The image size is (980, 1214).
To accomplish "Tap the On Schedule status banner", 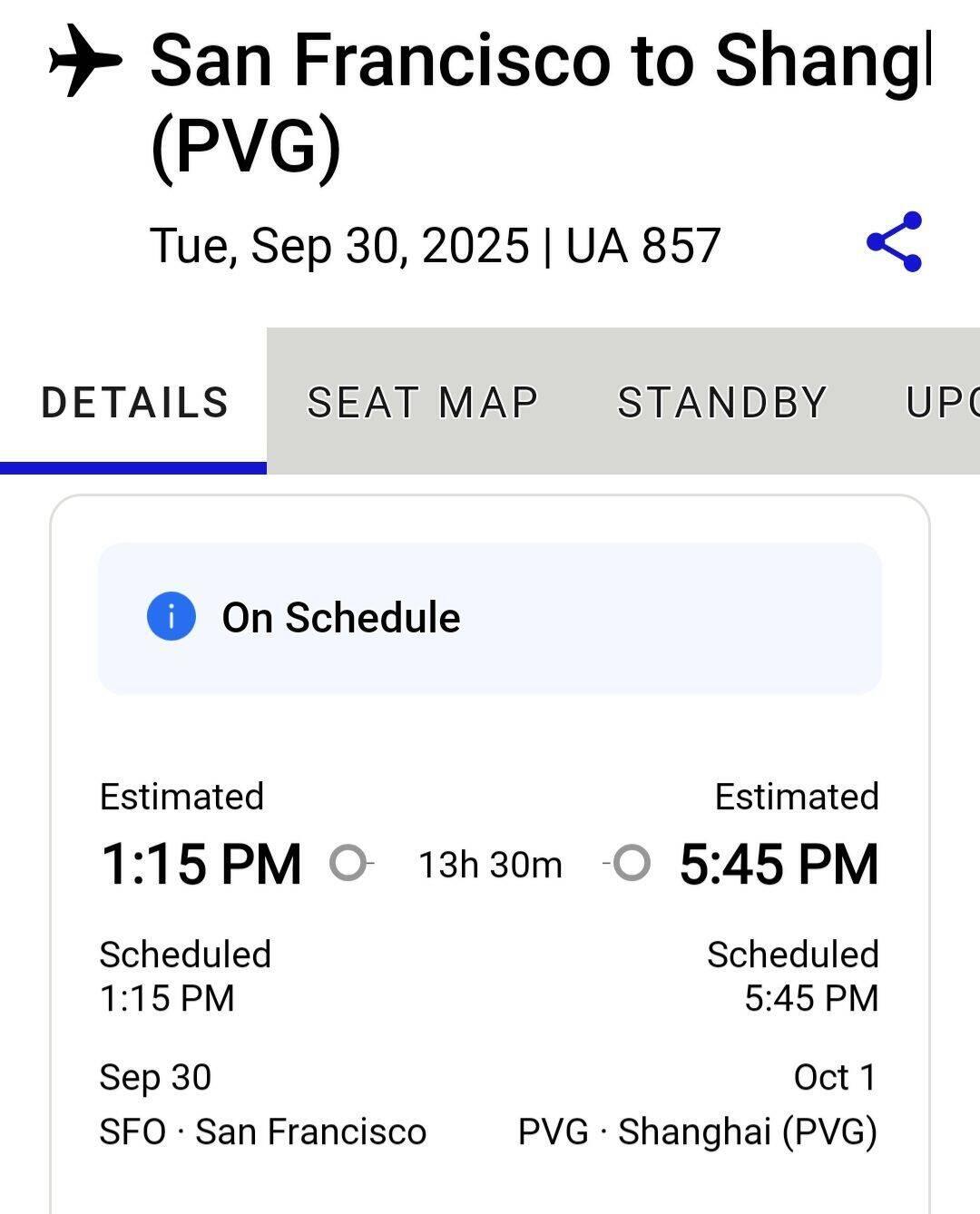I will (490, 618).
